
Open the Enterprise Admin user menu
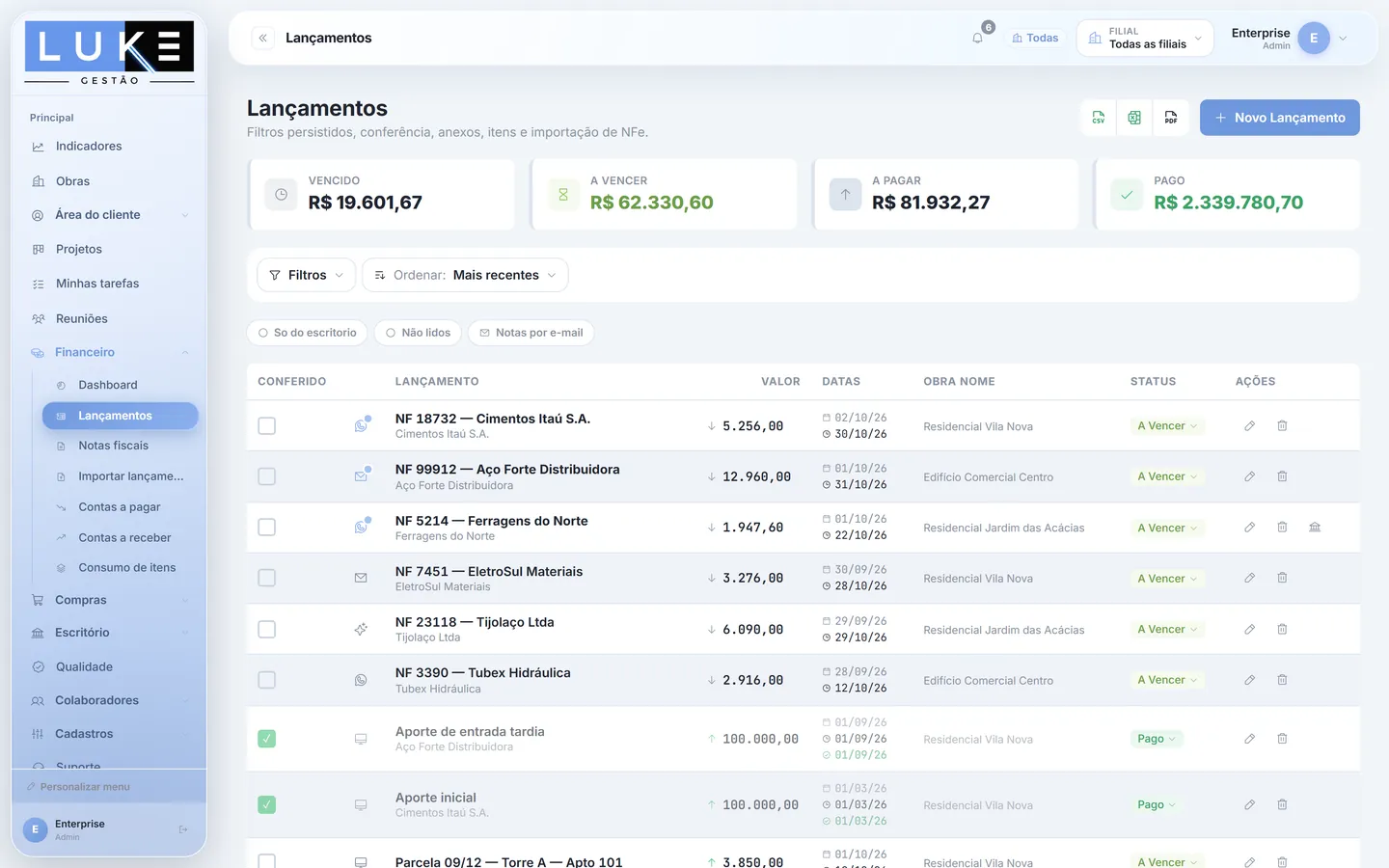1289,39
